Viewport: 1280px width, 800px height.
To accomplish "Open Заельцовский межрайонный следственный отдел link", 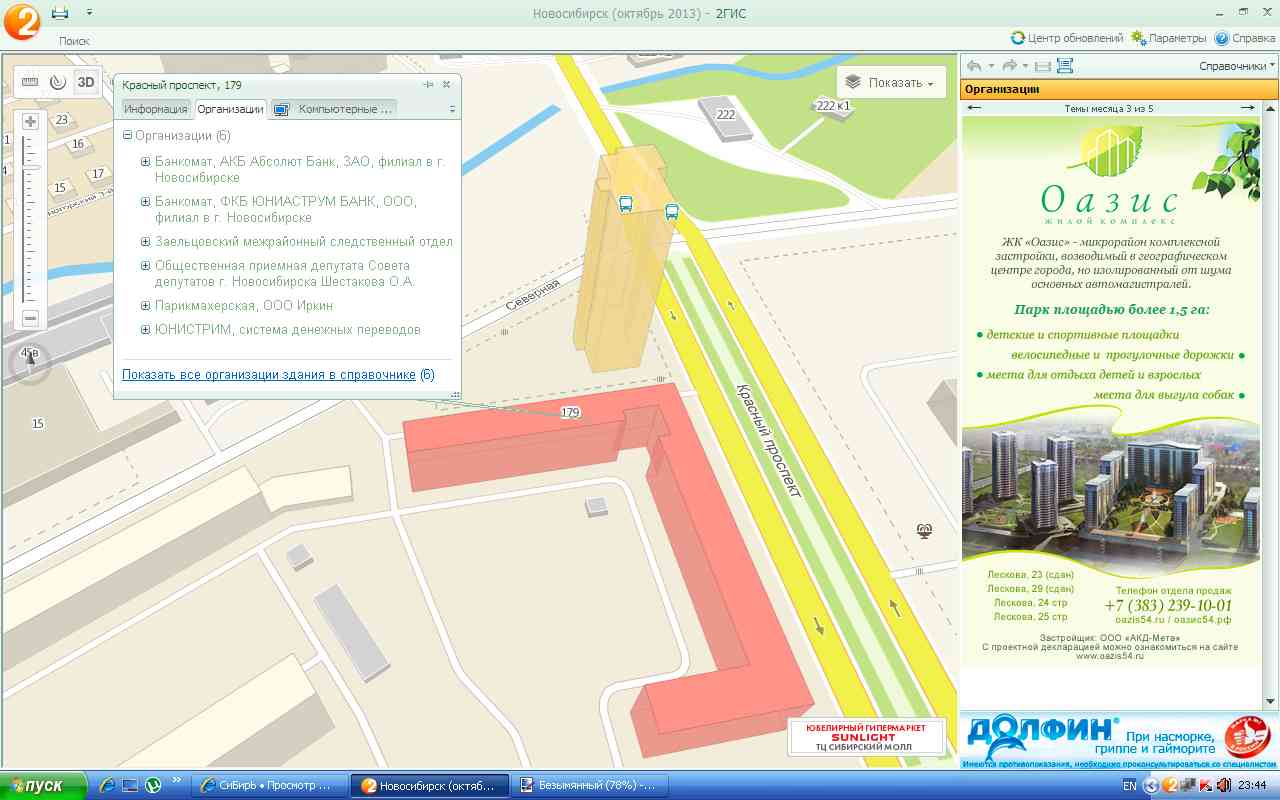I will pos(304,241).
